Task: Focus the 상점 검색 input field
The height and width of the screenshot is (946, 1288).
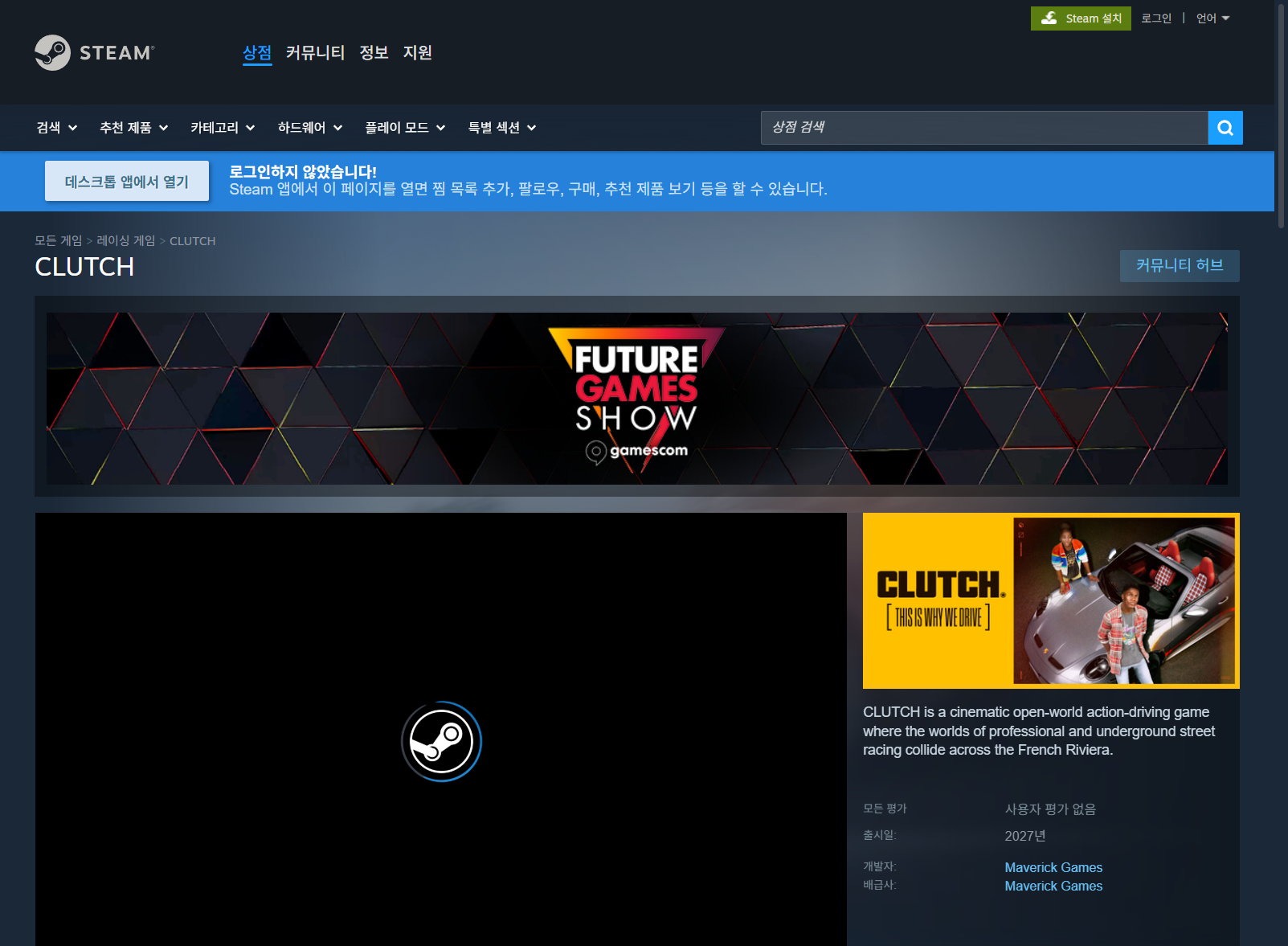Action: click(984, 128)
